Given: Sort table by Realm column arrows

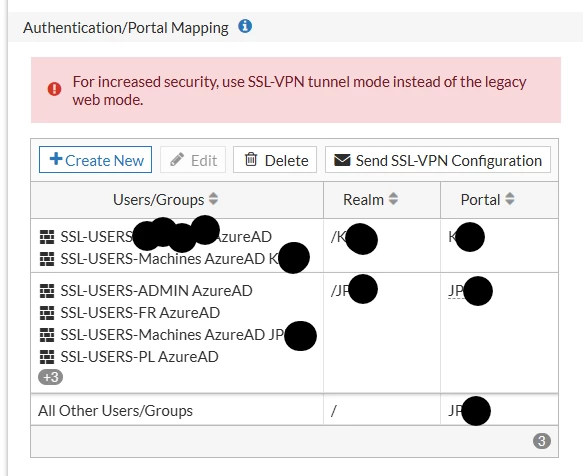Looking at the screenshot, I should [393, 199].
